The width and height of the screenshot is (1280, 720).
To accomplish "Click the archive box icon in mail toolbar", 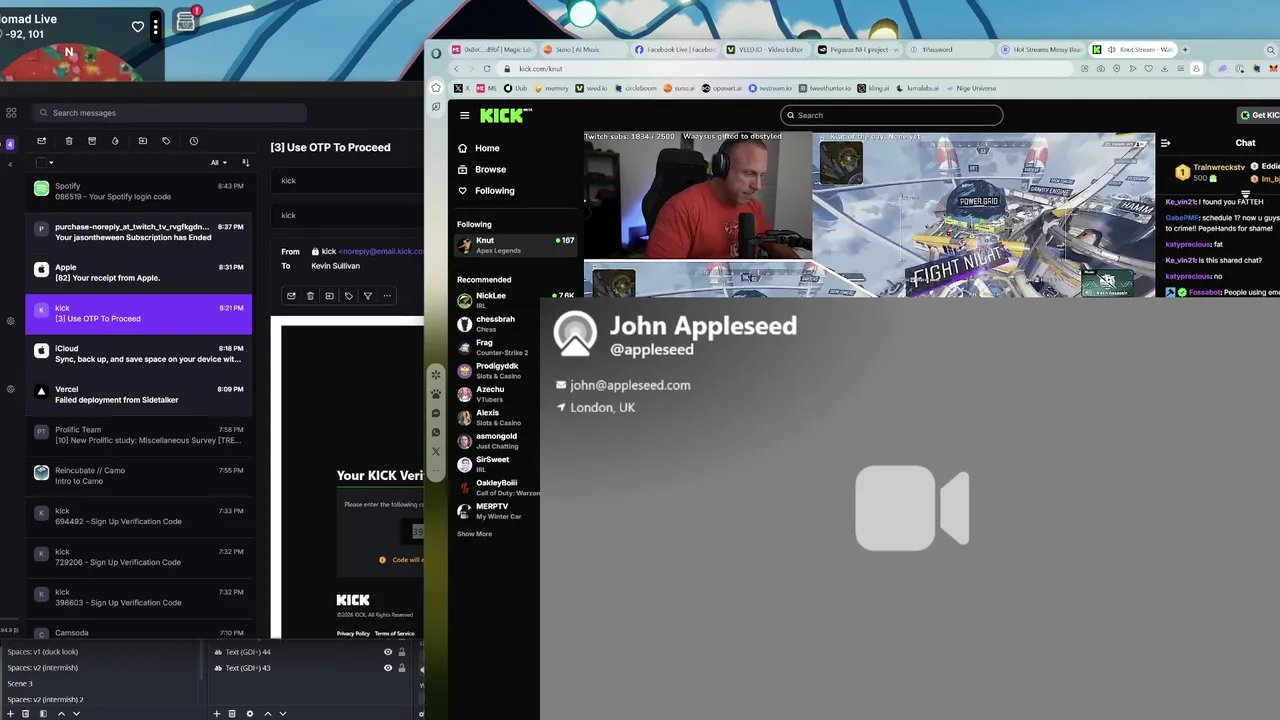I will pyautogui.click(x=92, y=141).
